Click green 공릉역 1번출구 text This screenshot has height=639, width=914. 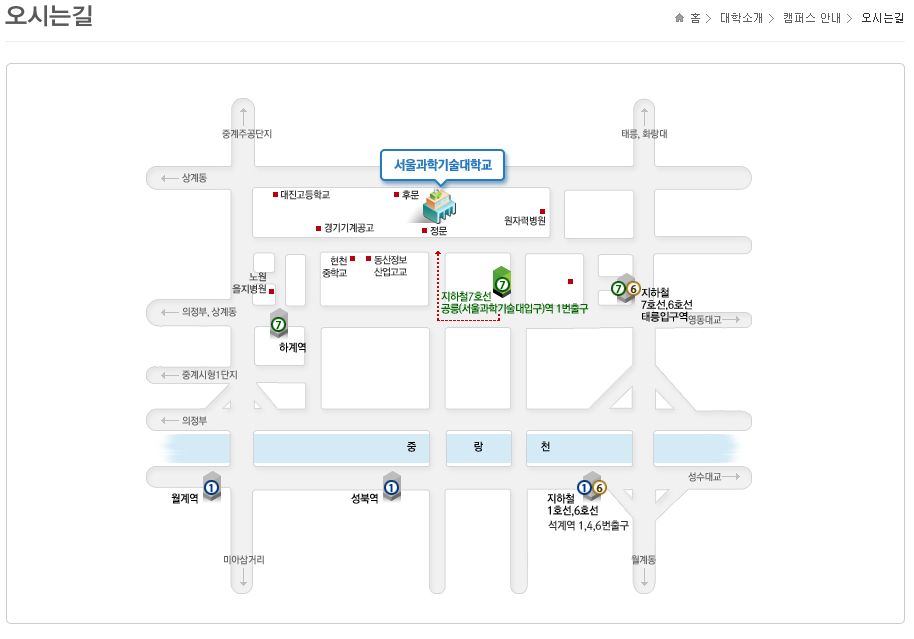tap(514, 309)
